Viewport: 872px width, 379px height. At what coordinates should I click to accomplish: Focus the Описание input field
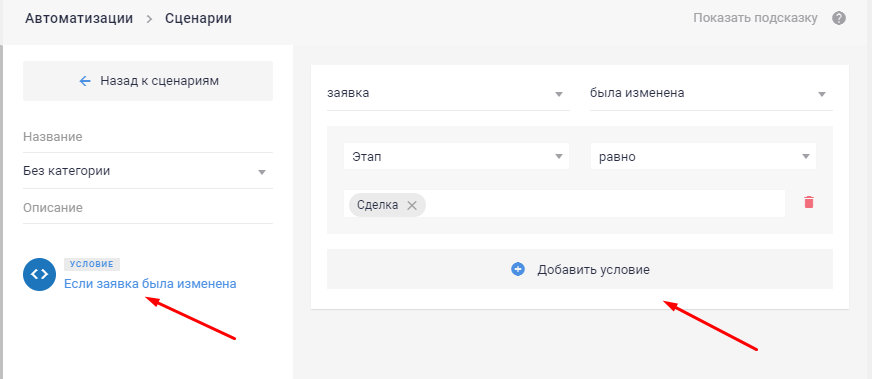click(x=148, y=208)
